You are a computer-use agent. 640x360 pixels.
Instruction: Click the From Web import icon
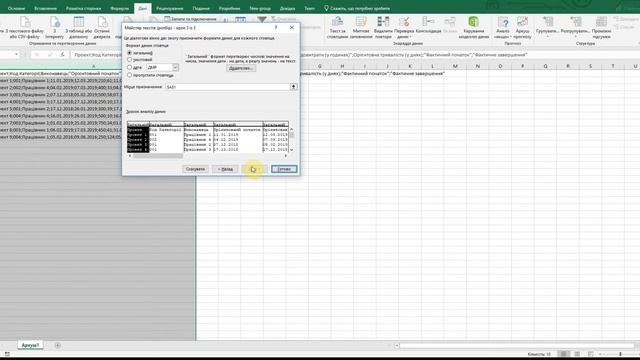pos(55,27)
